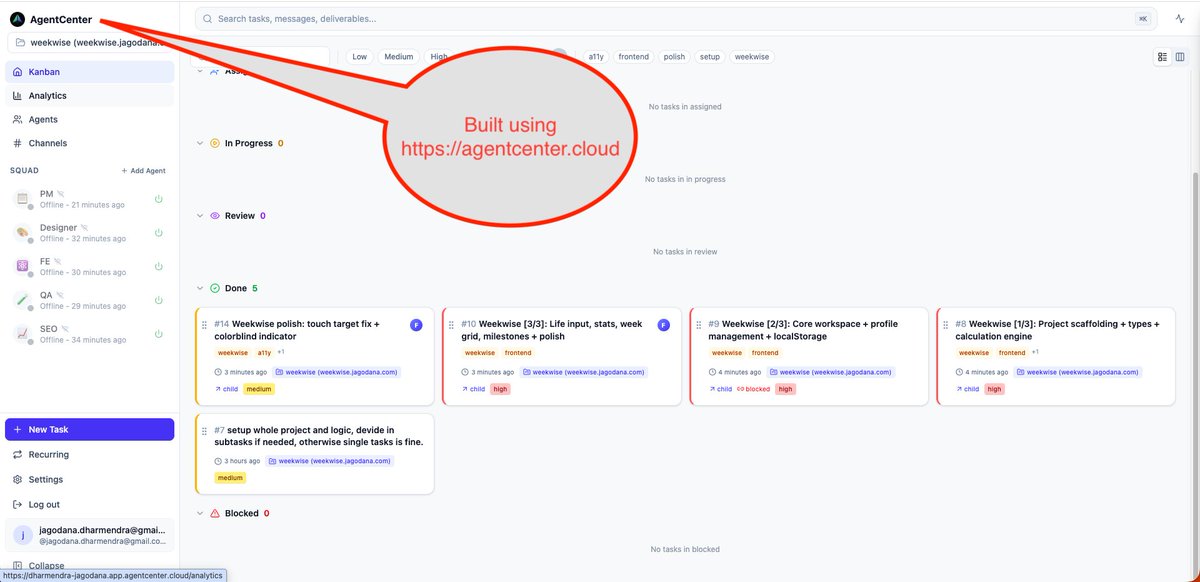Switch to column board view icon
The width and height of the screenshot is (1200, 582).
(1179, 57)
